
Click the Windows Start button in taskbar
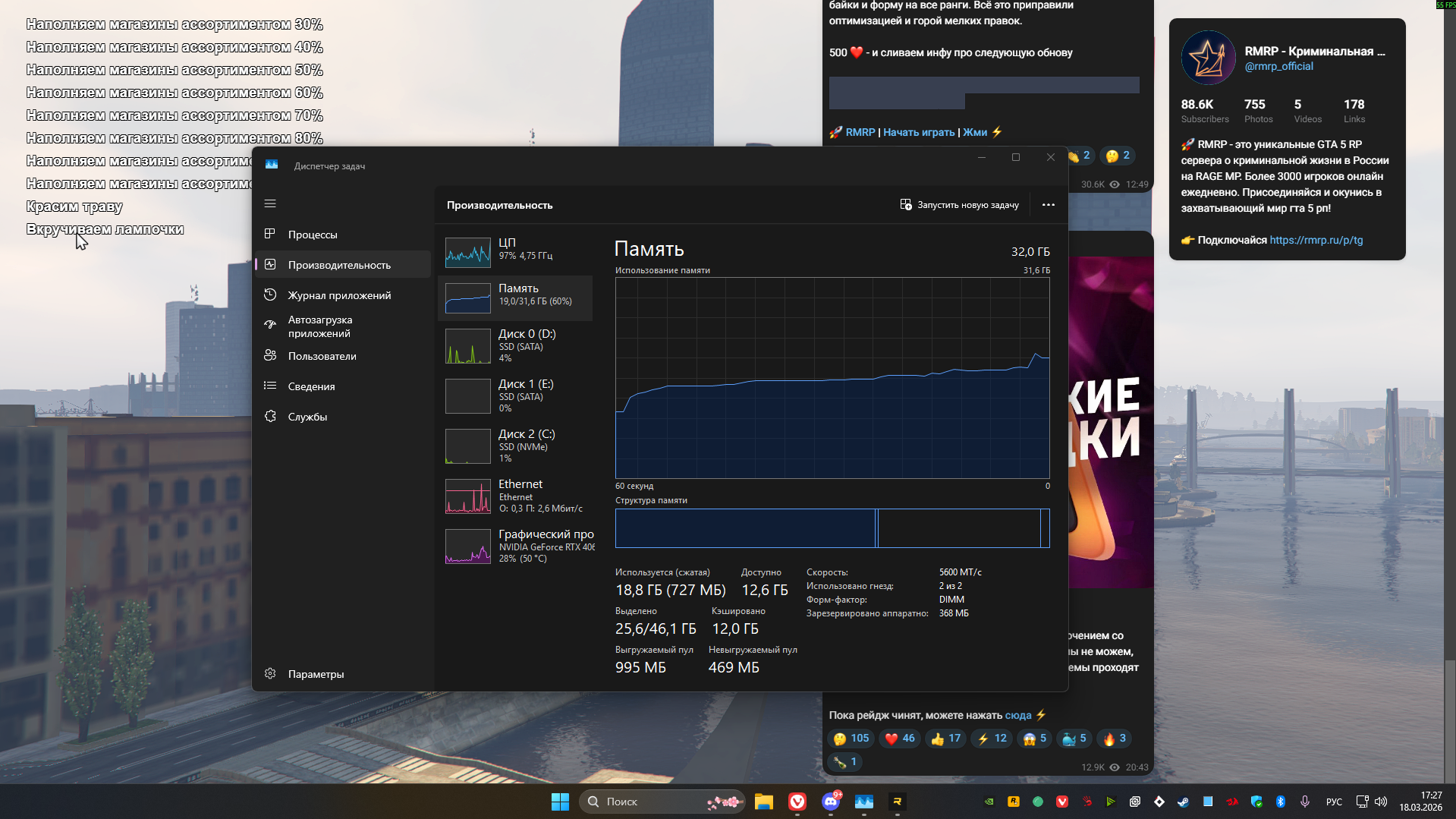pyautogui.click(x=560, y=802)
